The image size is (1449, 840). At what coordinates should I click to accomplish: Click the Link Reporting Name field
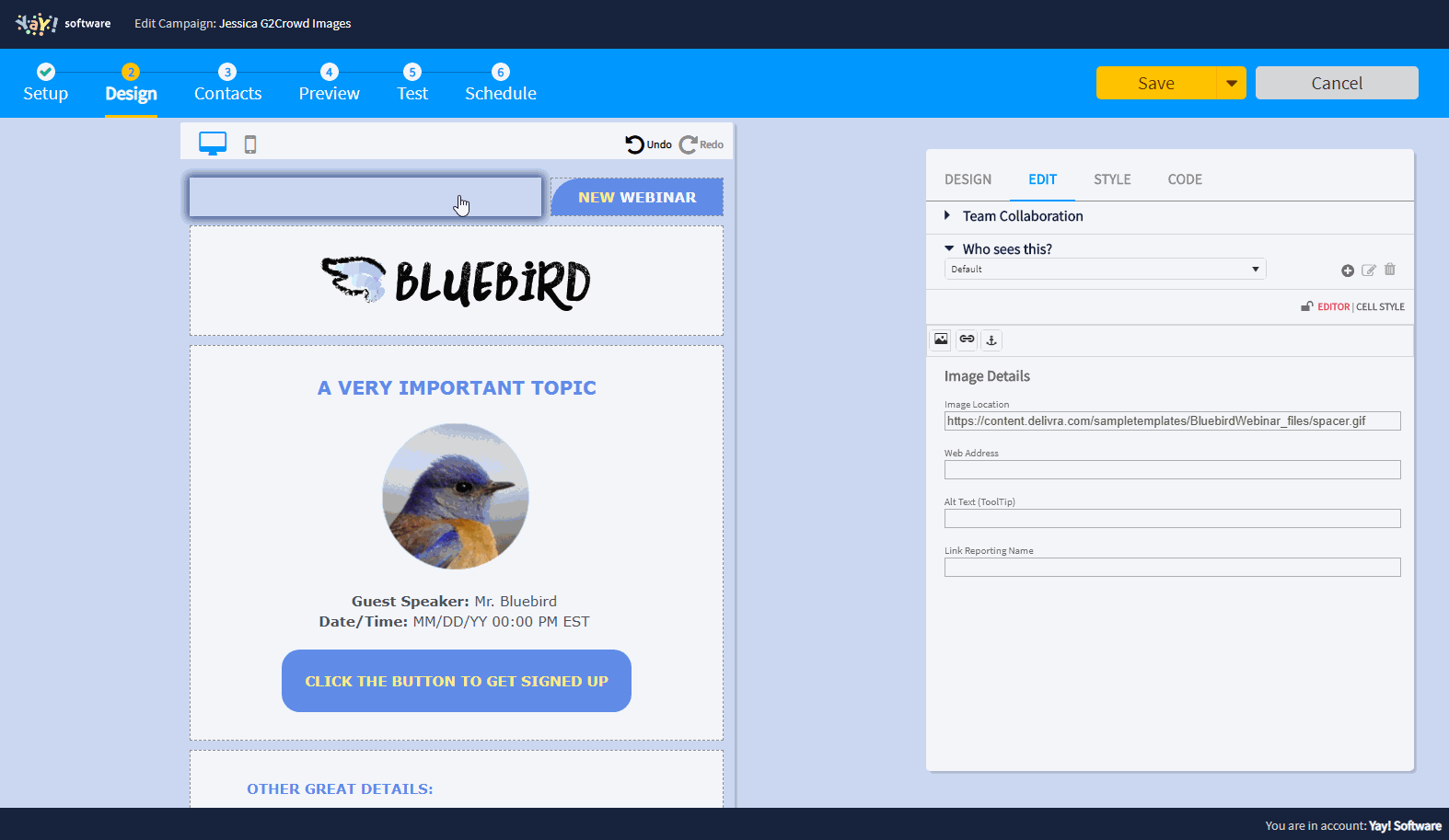tap(1172, 568)
